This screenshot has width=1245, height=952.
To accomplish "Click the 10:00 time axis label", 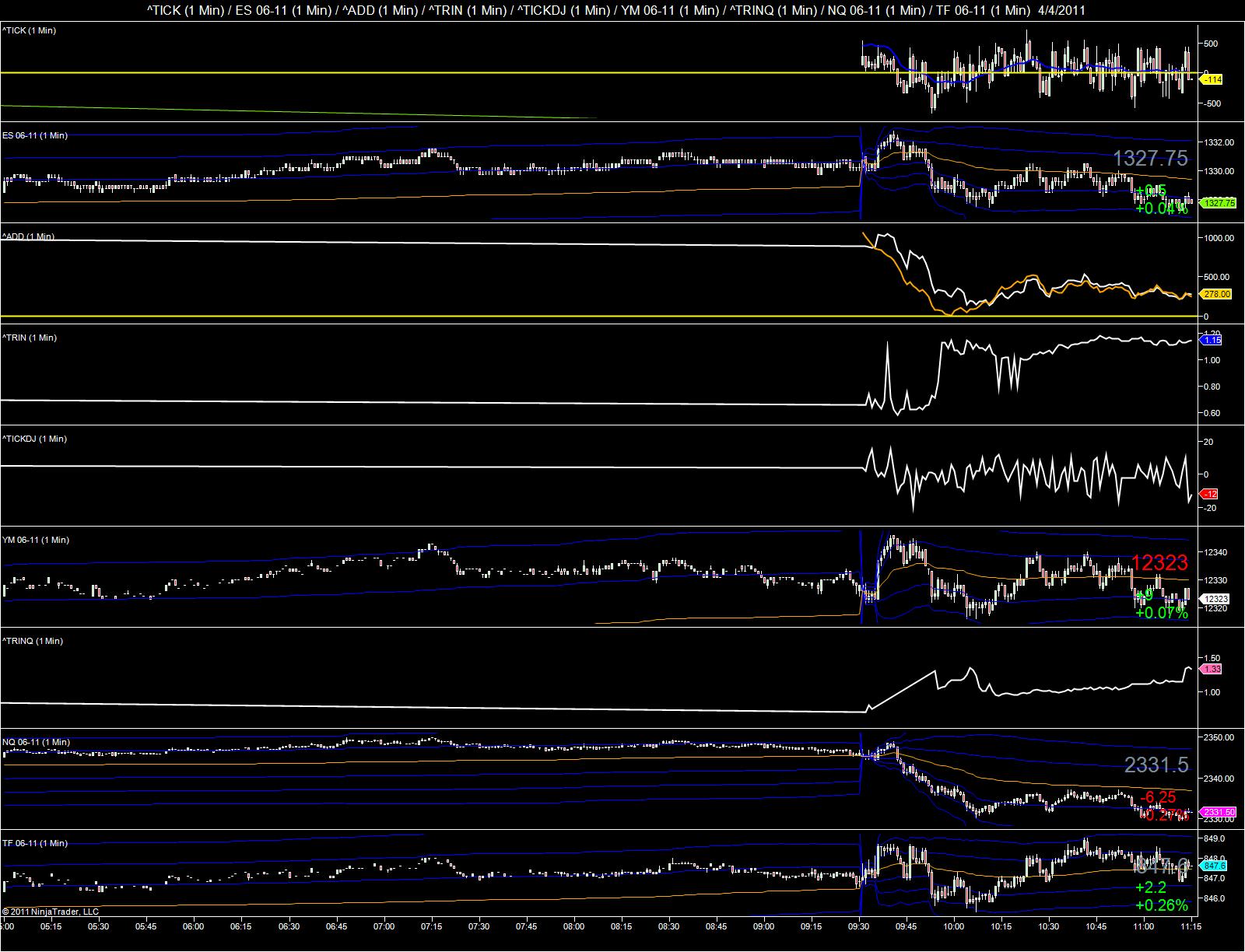I will coord(954,926).
